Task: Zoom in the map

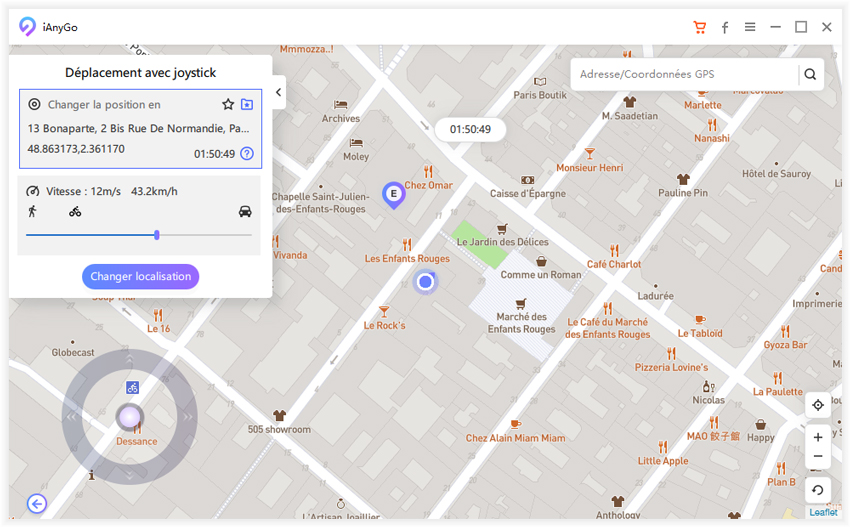Action: [x=818, y=437]
